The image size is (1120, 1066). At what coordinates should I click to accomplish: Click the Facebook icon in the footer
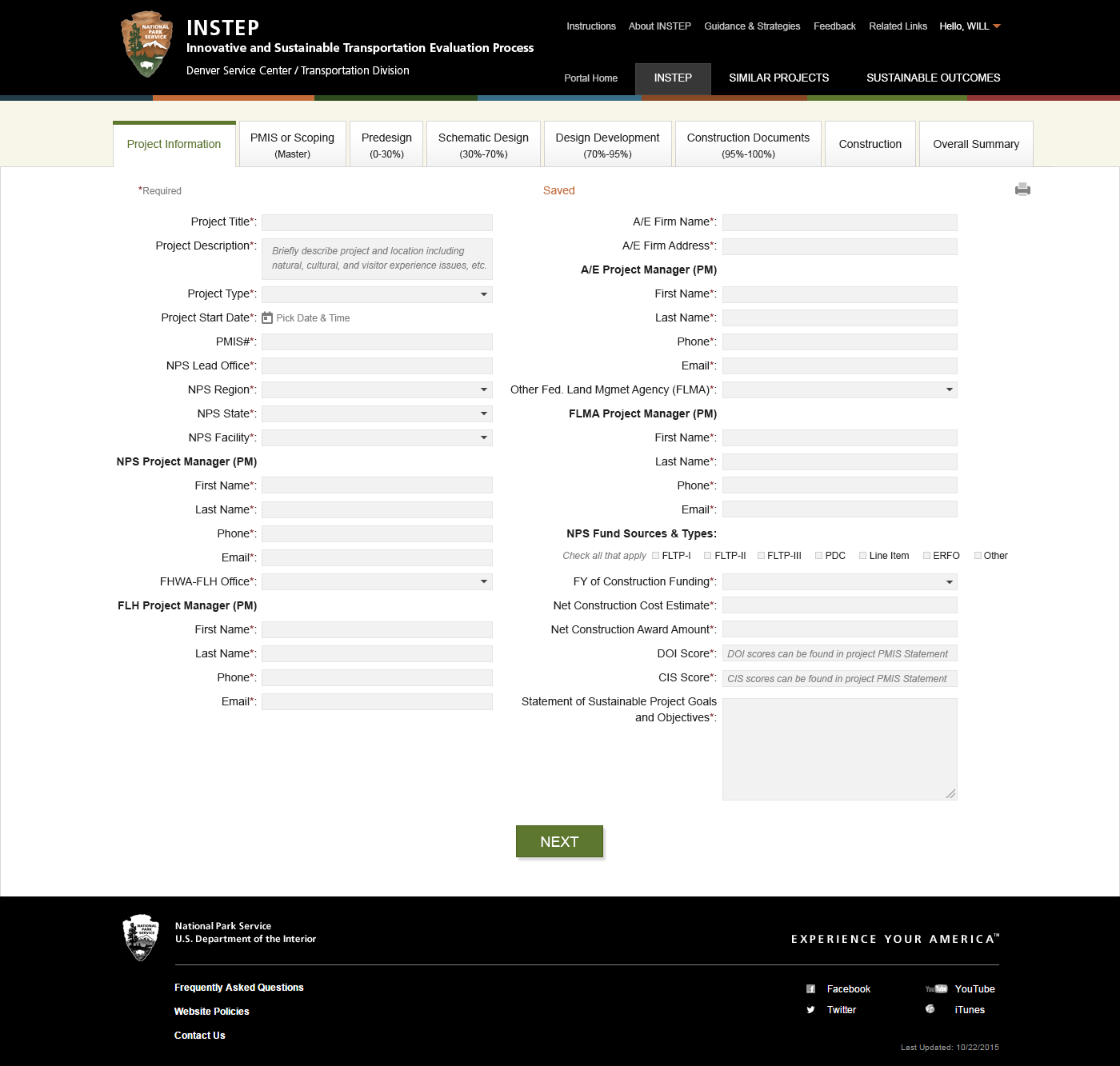click(810, 988)
